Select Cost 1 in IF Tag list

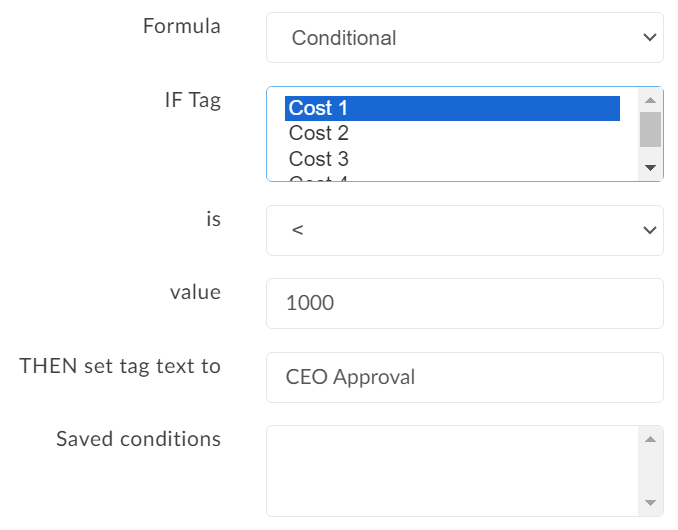452,108
